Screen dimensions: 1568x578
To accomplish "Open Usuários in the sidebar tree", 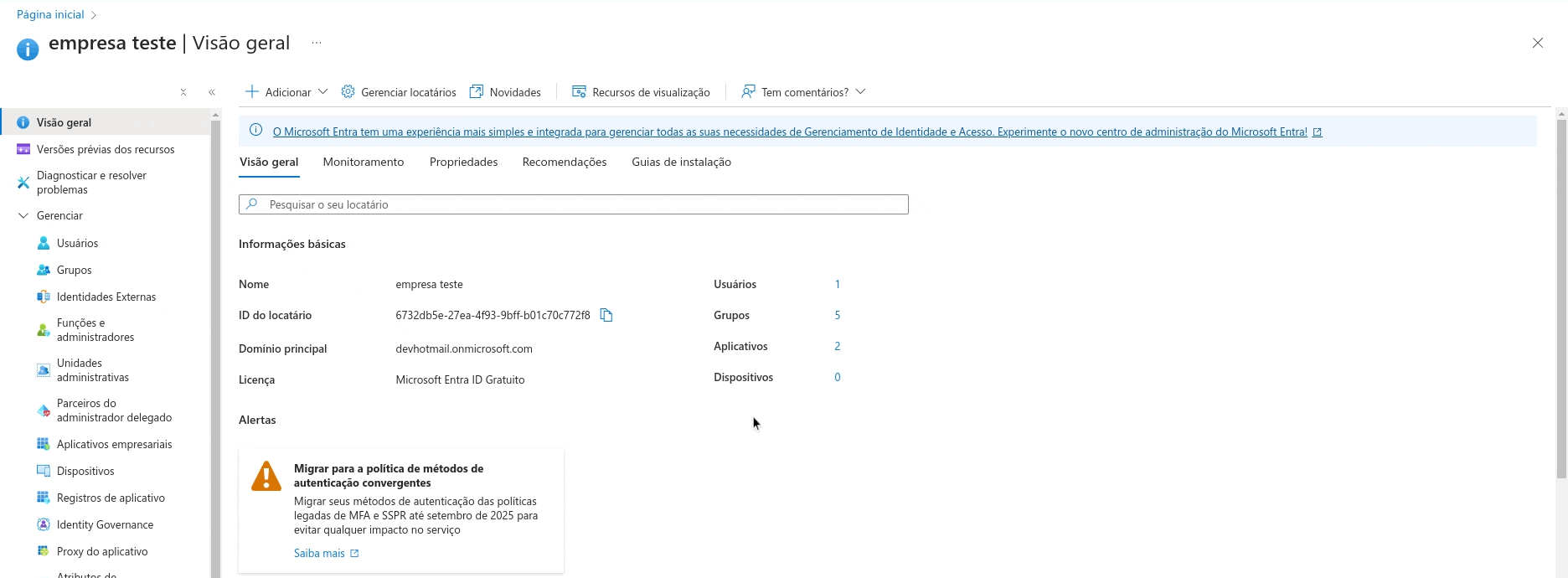I will tap(77, 243).
